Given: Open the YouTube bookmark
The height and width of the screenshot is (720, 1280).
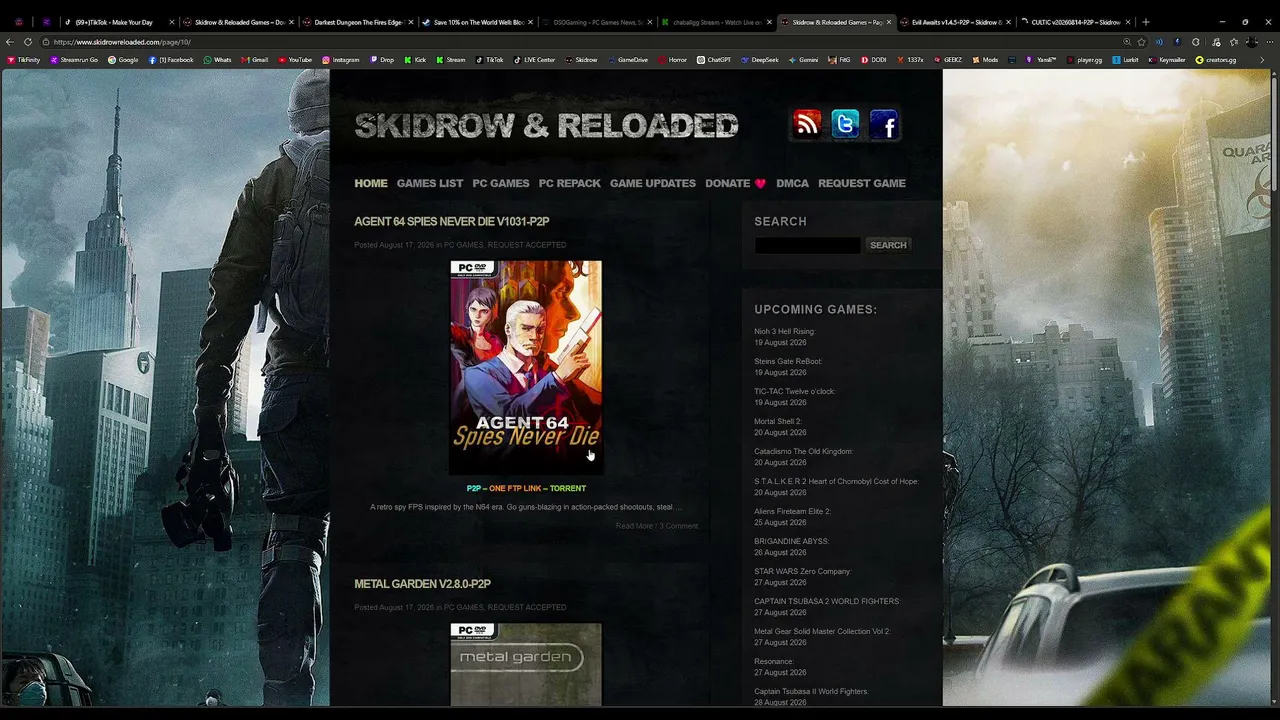Looking at the screenshot, I should [x=295, y=60].
